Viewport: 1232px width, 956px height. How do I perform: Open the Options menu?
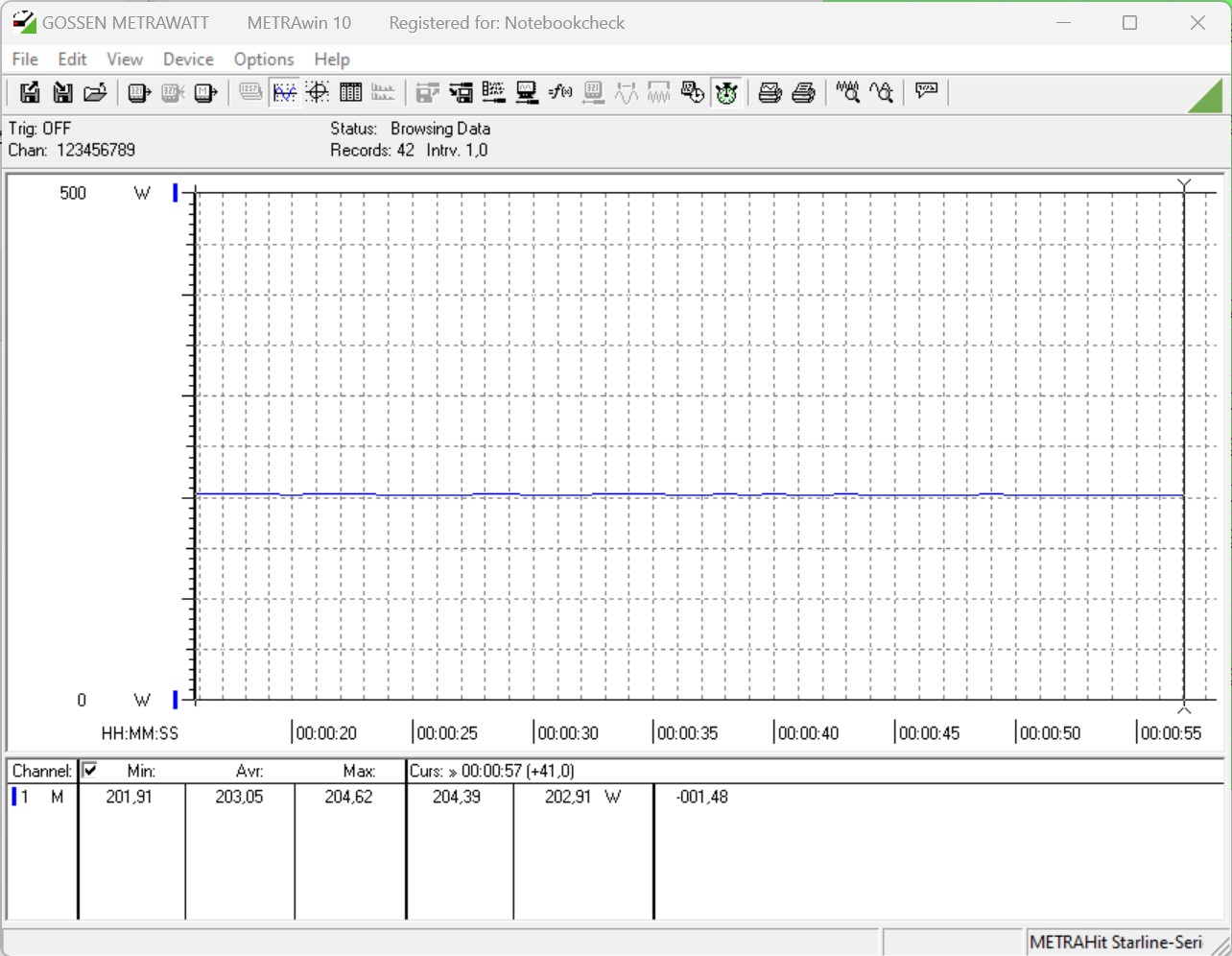click(x=264, y=60)
